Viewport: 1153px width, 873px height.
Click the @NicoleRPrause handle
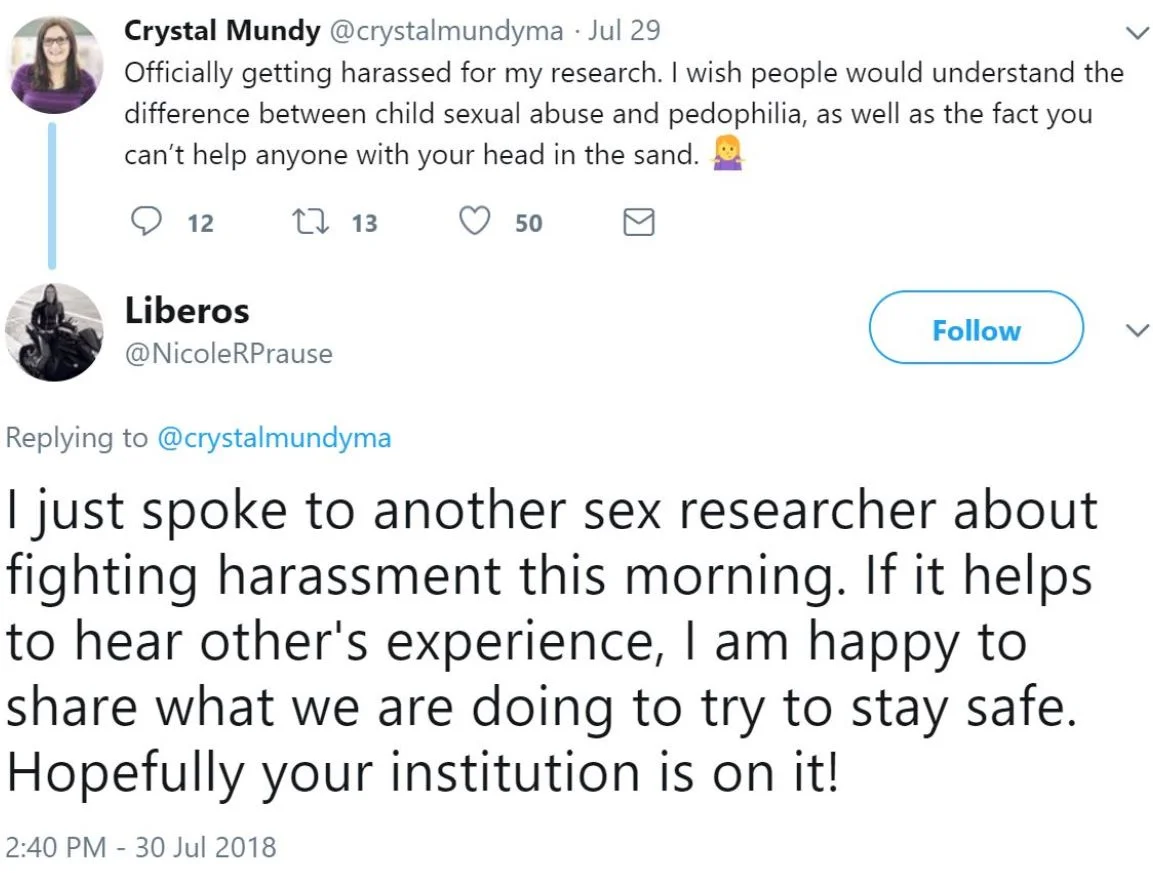tap(228, 353)
